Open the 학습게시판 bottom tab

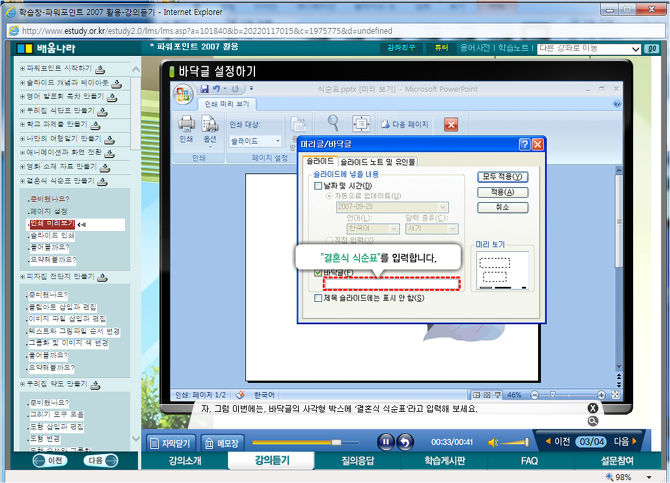click(444, 461)
